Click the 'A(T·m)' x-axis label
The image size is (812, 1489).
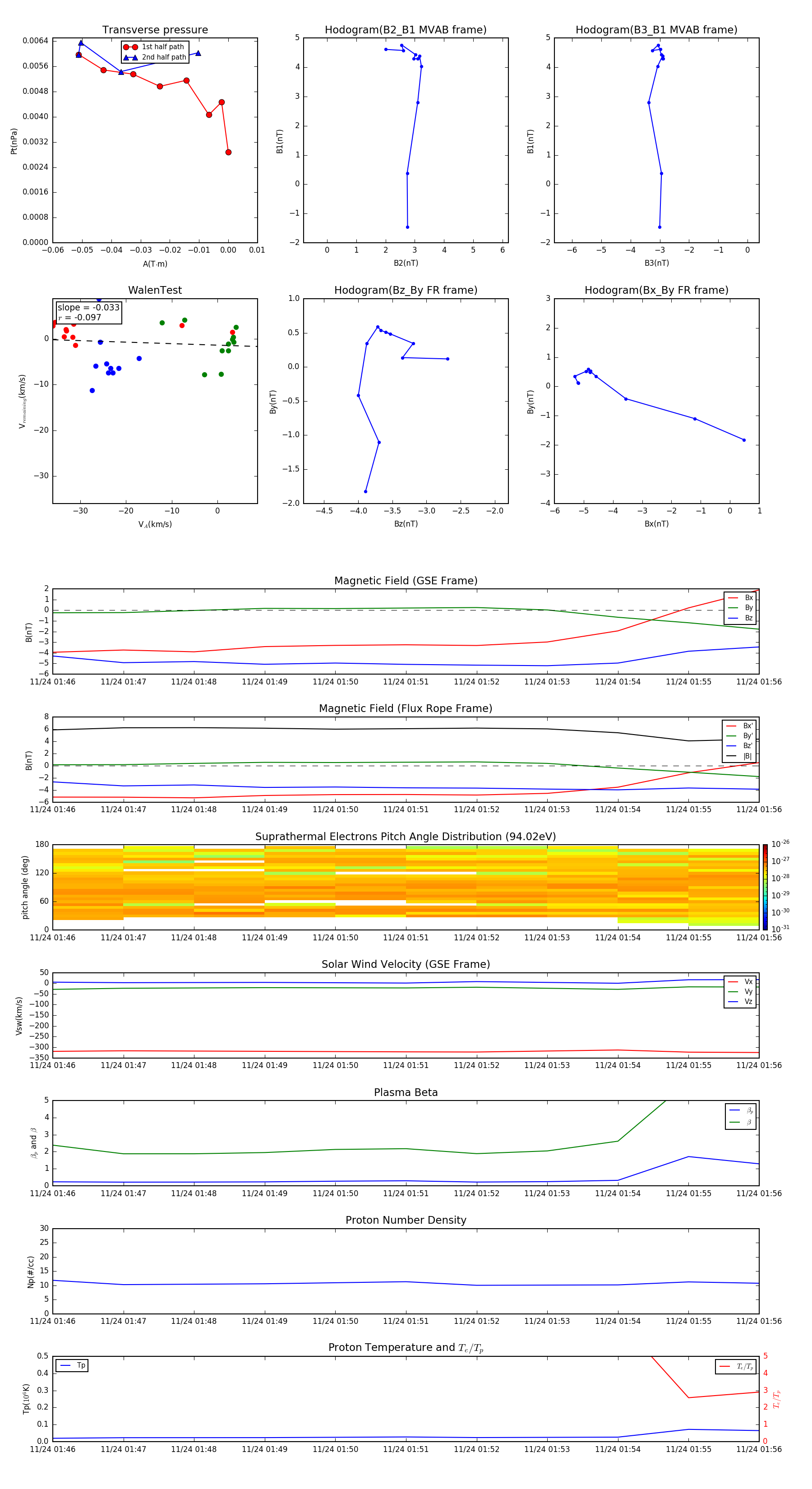(x=155, y=264)
